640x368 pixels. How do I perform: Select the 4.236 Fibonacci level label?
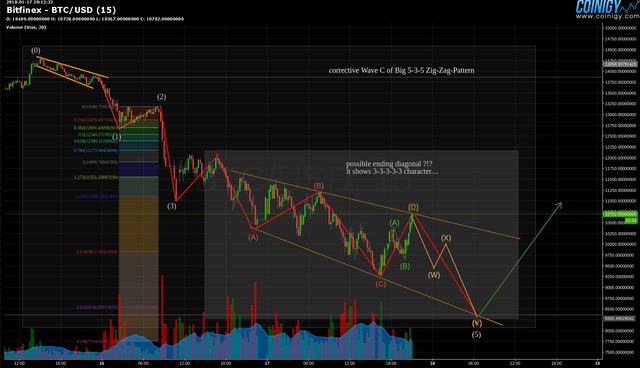coord(97,341)
